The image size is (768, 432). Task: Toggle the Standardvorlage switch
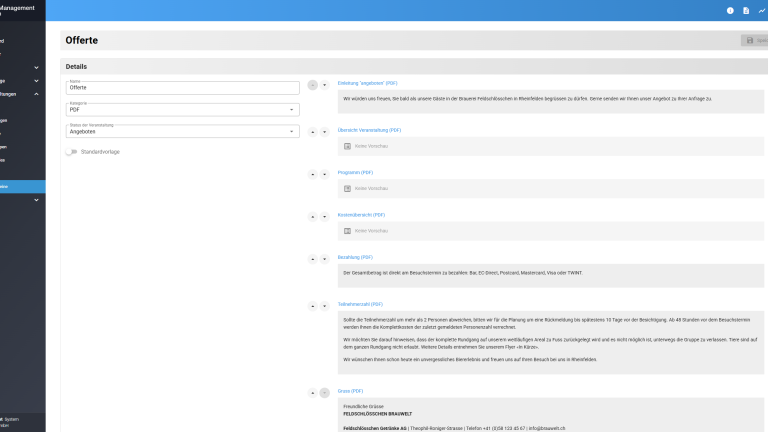pos(71,152)
